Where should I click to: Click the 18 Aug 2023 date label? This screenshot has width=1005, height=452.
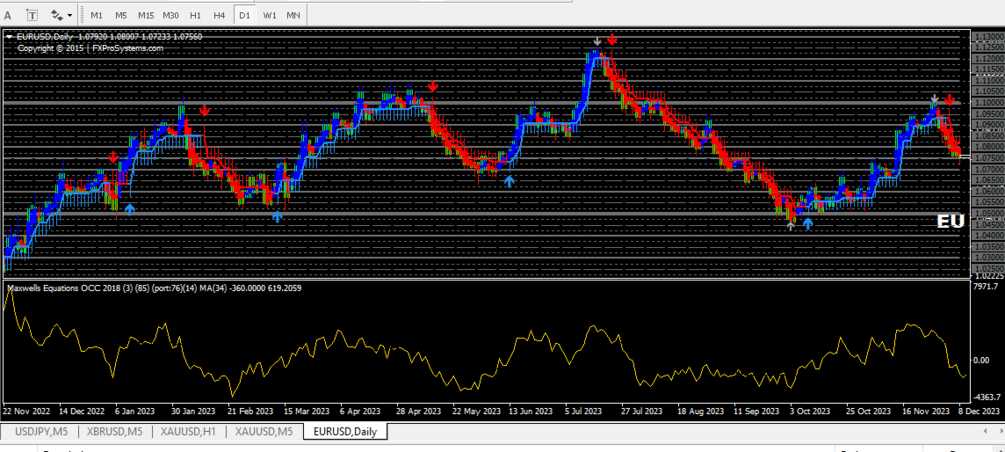[701, 411]
